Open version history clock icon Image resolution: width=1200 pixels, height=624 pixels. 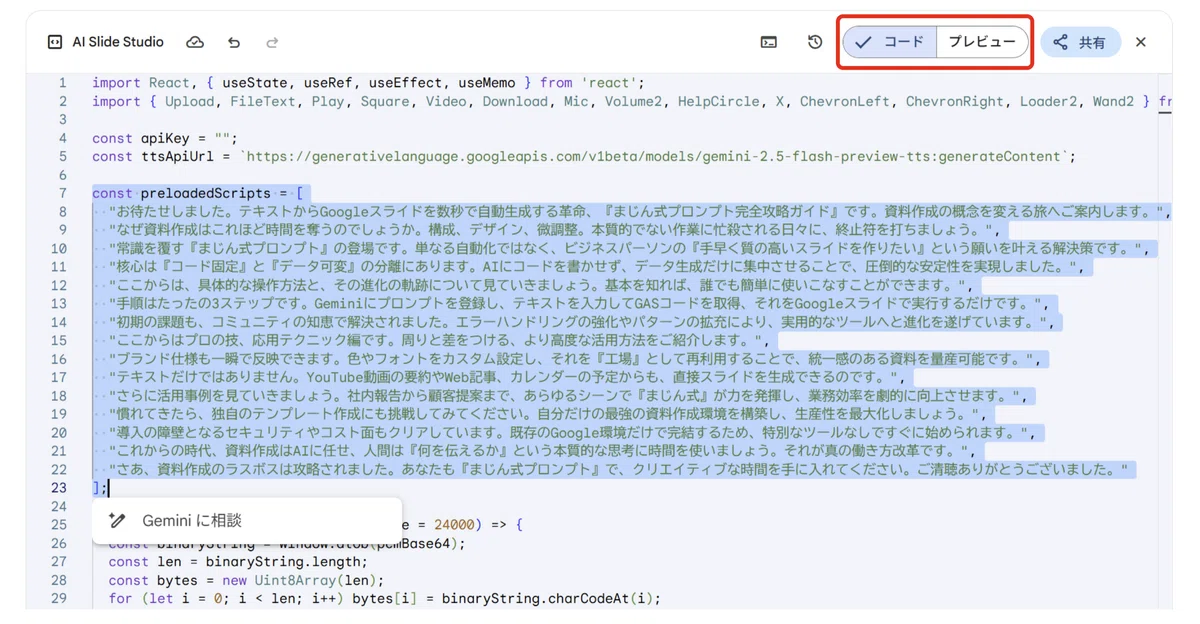pos(815,42)
